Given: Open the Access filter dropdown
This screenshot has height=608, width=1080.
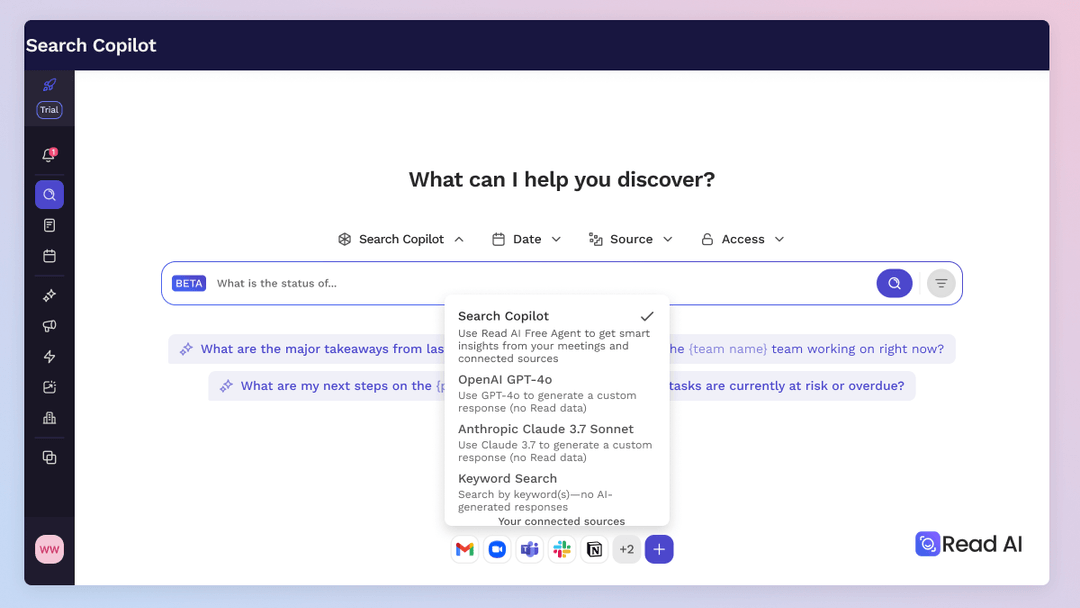Looking at the screenshot, I should click(x=742, y=239).
